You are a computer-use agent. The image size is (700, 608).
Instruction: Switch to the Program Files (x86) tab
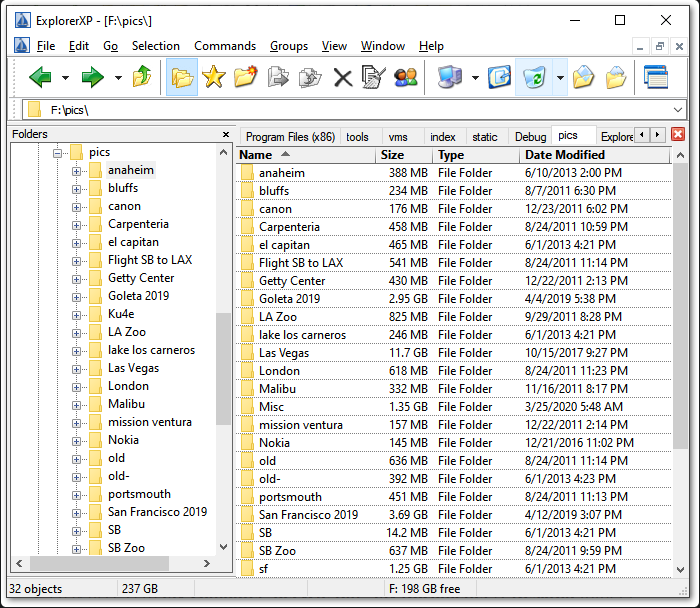point(290,137)
